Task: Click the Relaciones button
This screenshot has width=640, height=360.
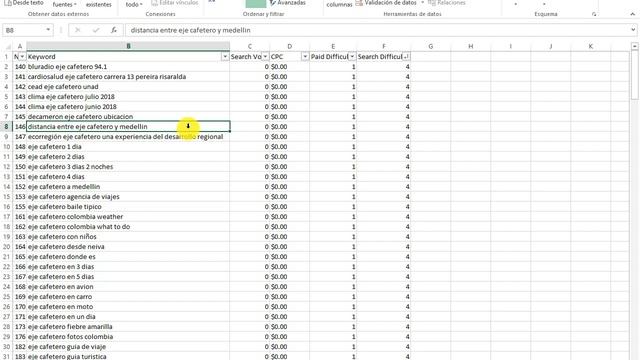Action: point(447,3)
